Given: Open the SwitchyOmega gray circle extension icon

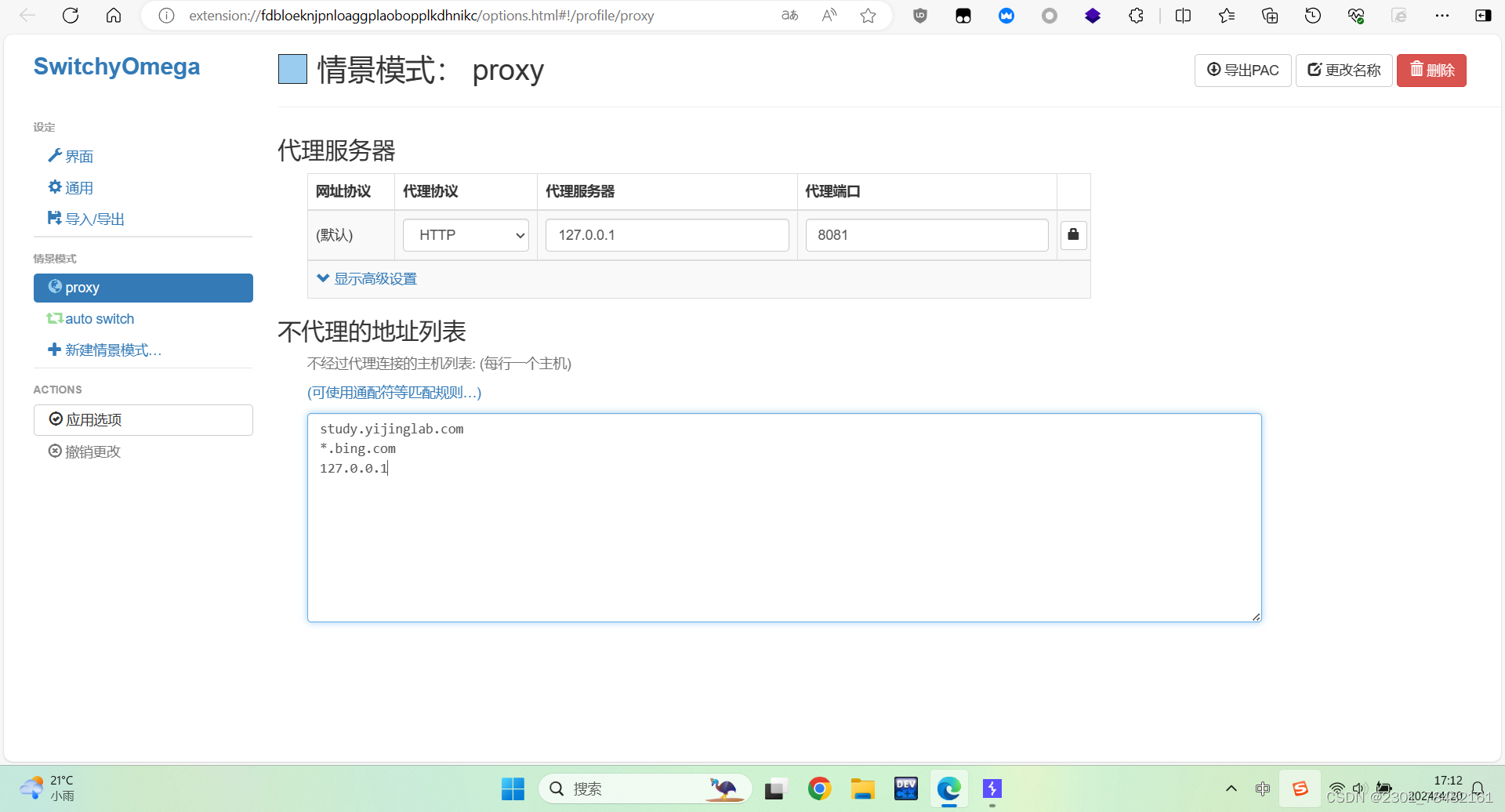Looking at the screenshot, I should coord(1050,16).
